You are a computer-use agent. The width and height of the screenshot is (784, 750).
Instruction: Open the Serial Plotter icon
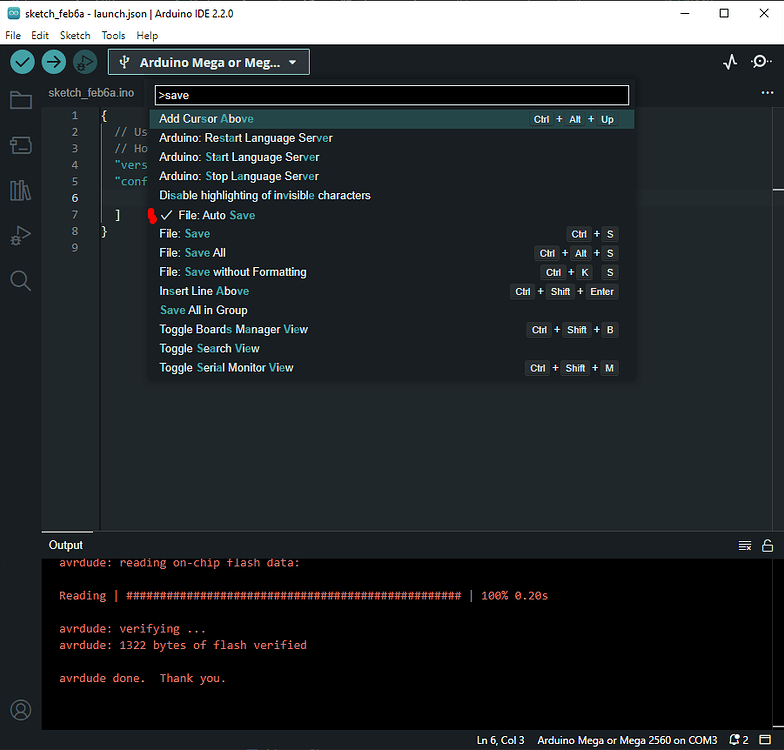730,62
